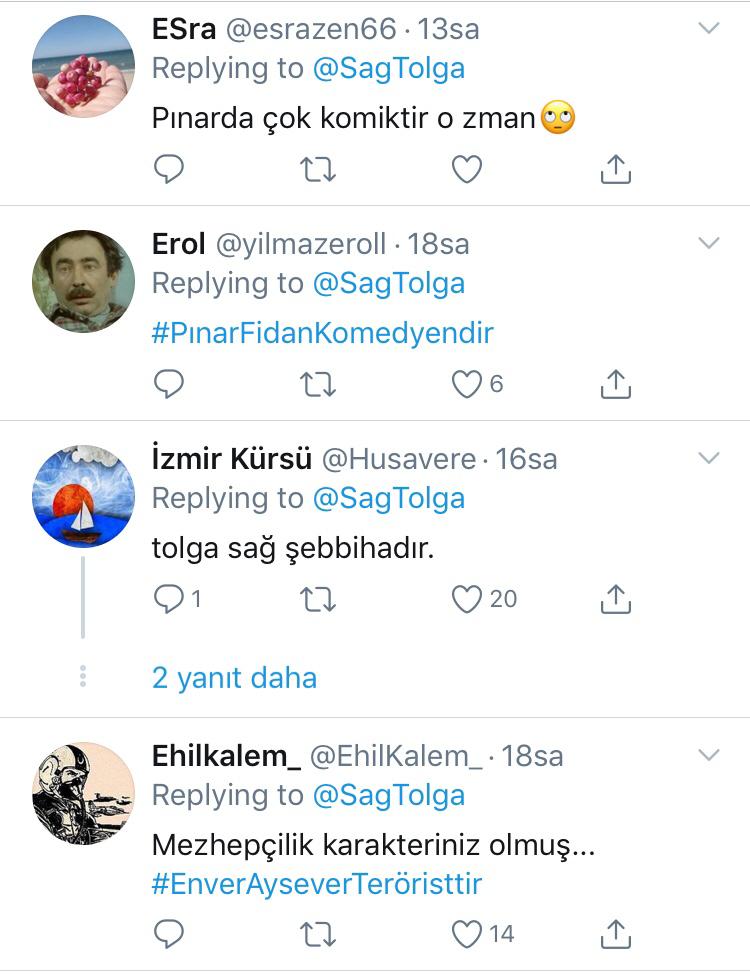Share Ehilkalem_'s tweet
Viewport: 750px width, 974px height.
coord(616,934)
